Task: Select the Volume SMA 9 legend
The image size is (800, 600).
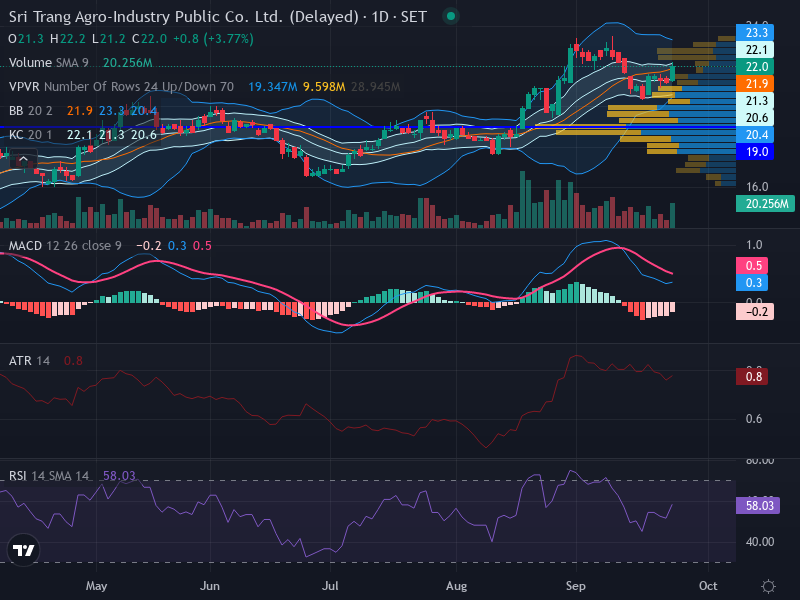Action: [48, 63]
